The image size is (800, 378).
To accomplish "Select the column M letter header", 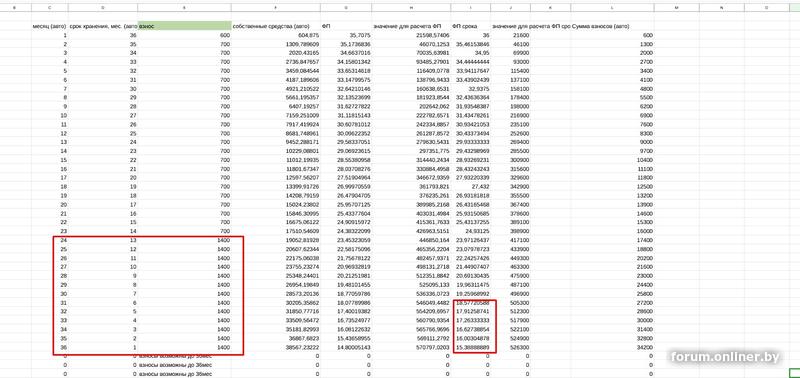I will pos(677,8).
